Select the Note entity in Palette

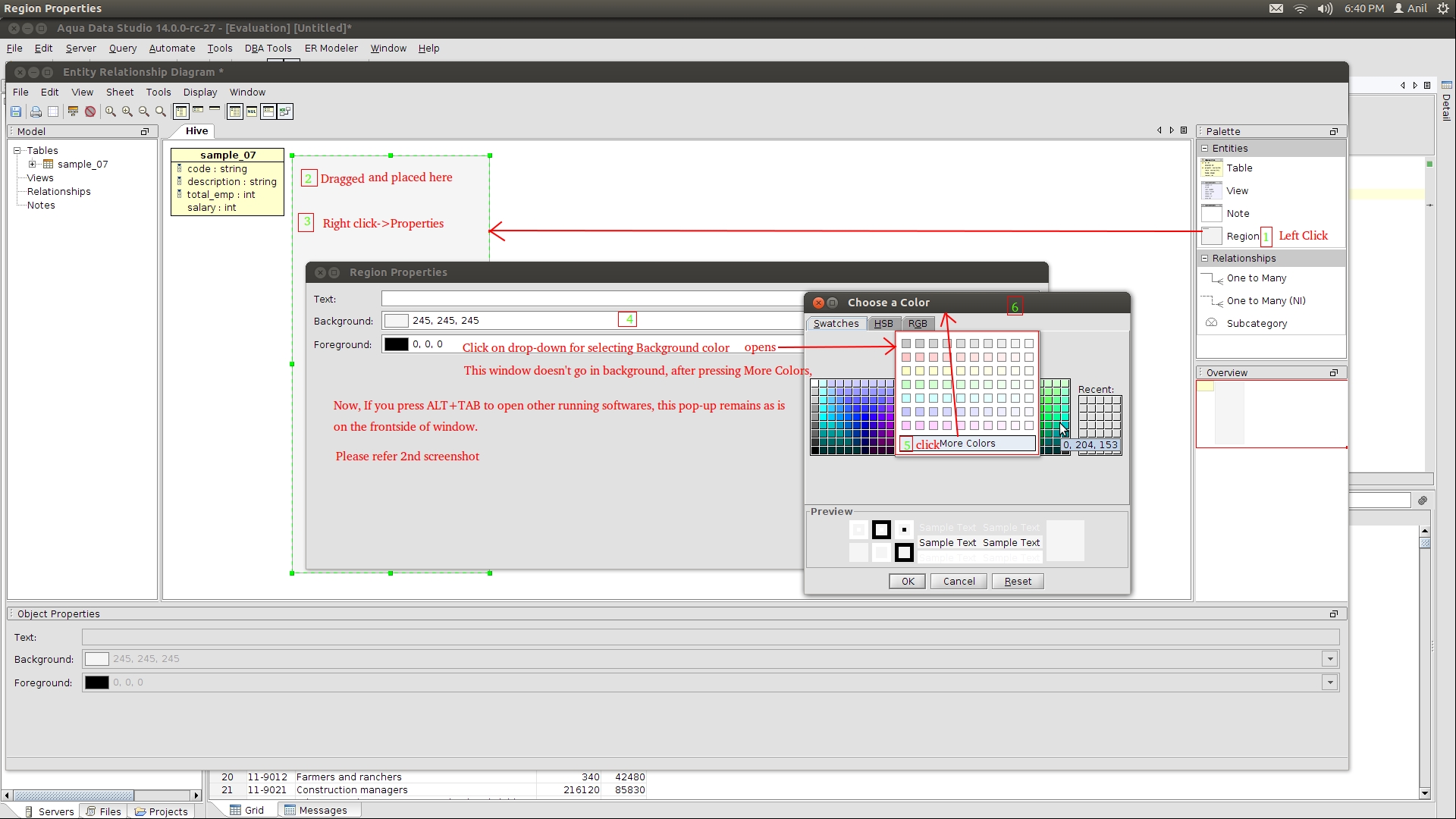(1238, 214)
